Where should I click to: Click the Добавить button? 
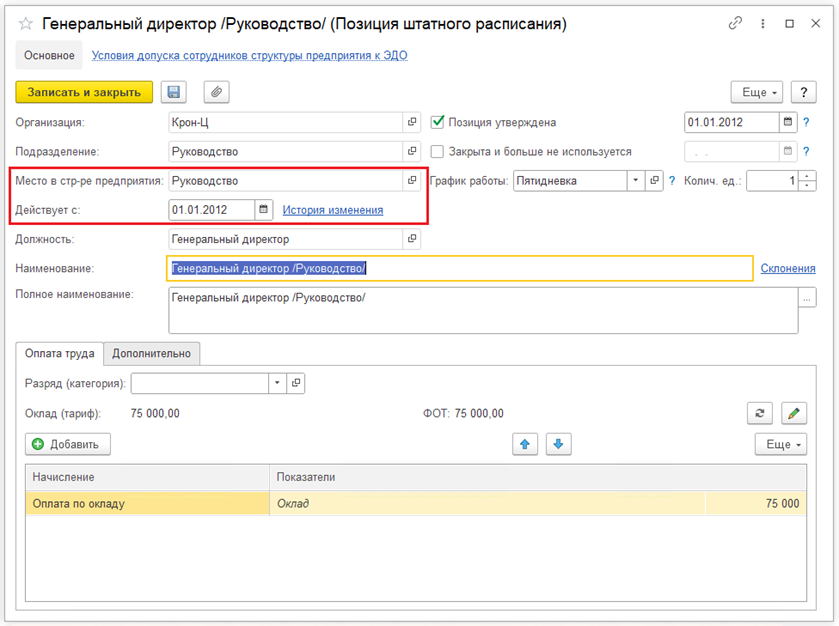point(68,444)
